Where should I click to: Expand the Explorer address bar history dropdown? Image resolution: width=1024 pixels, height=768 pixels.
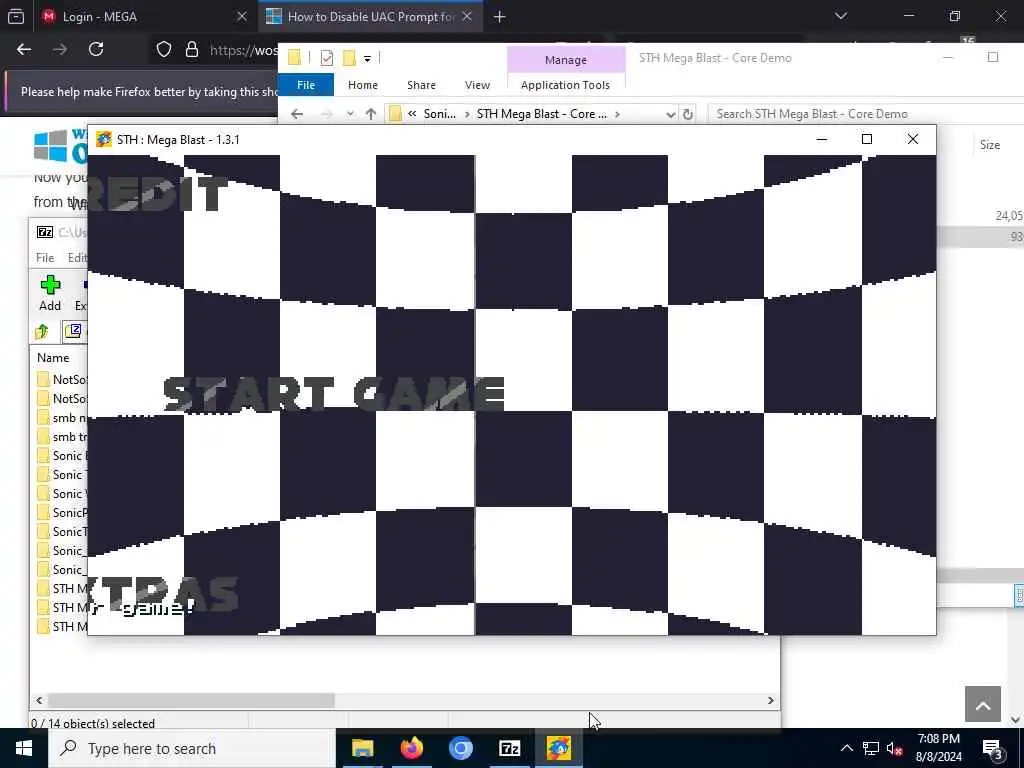(x=670, y=114)
